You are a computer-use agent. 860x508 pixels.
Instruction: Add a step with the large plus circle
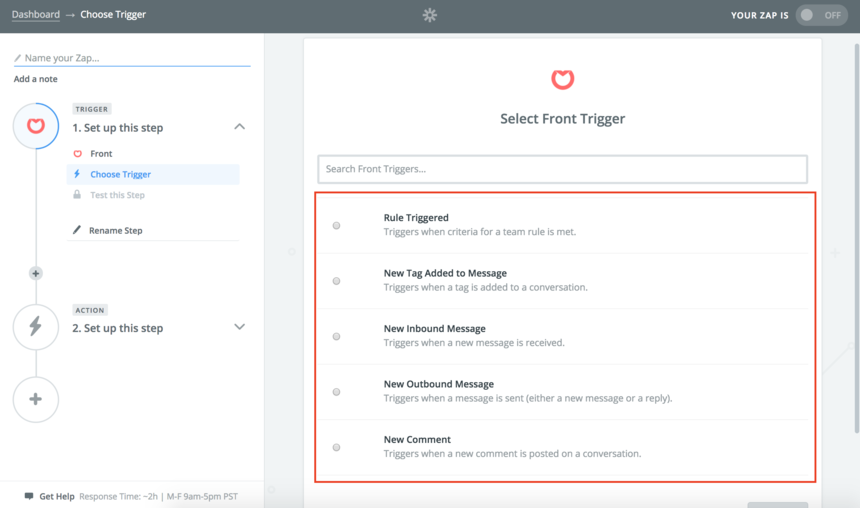(36, 399)
